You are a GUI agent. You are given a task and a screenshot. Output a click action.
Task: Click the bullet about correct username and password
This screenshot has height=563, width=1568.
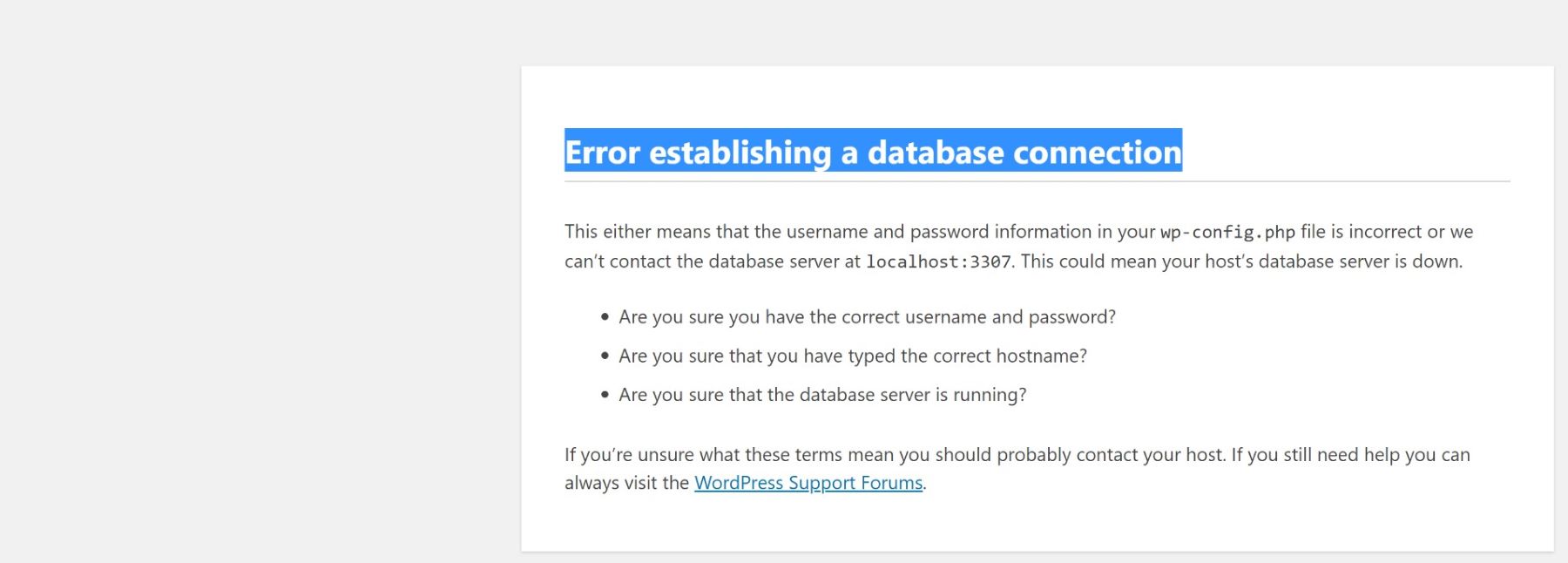click(867, 317)
